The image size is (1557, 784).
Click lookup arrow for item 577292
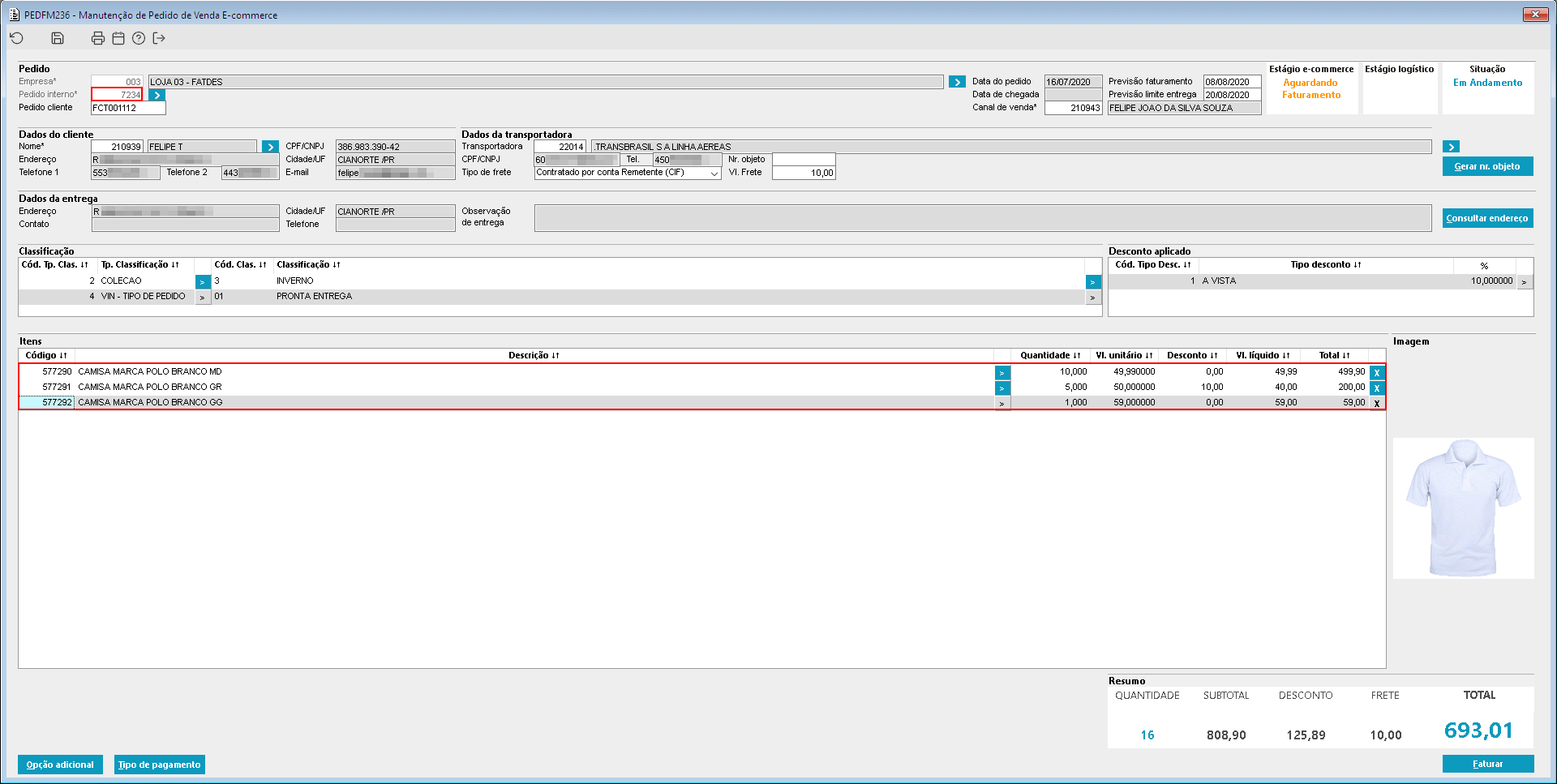click(1002, 403)
